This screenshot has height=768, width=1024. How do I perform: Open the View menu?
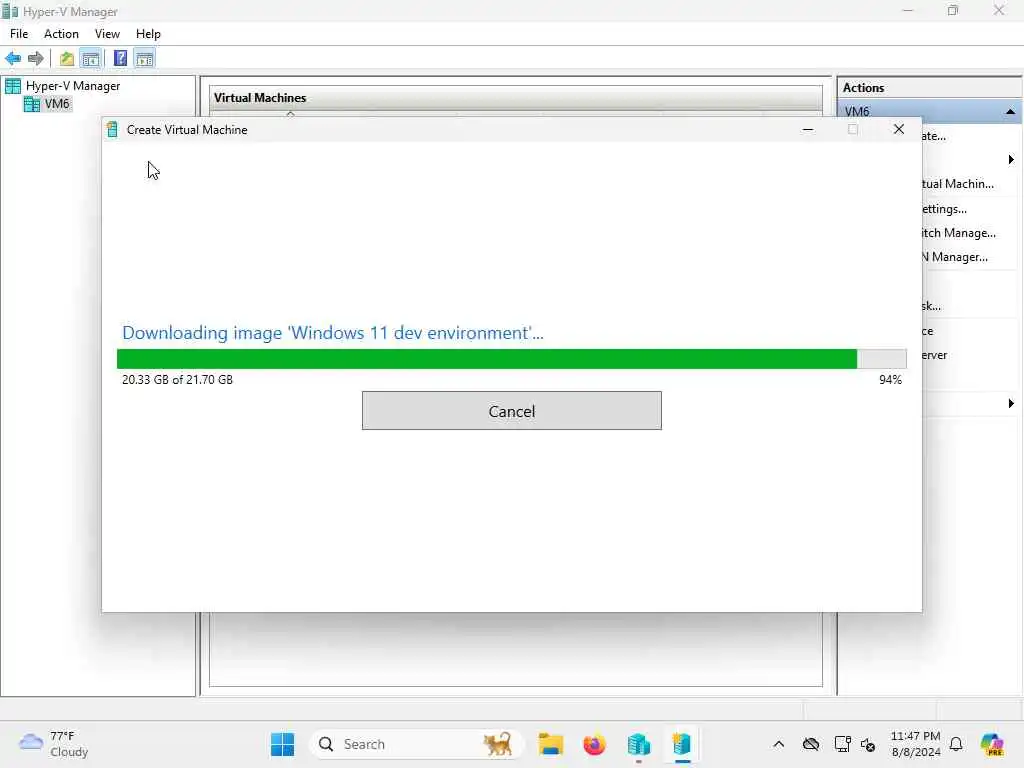point(107,34)
